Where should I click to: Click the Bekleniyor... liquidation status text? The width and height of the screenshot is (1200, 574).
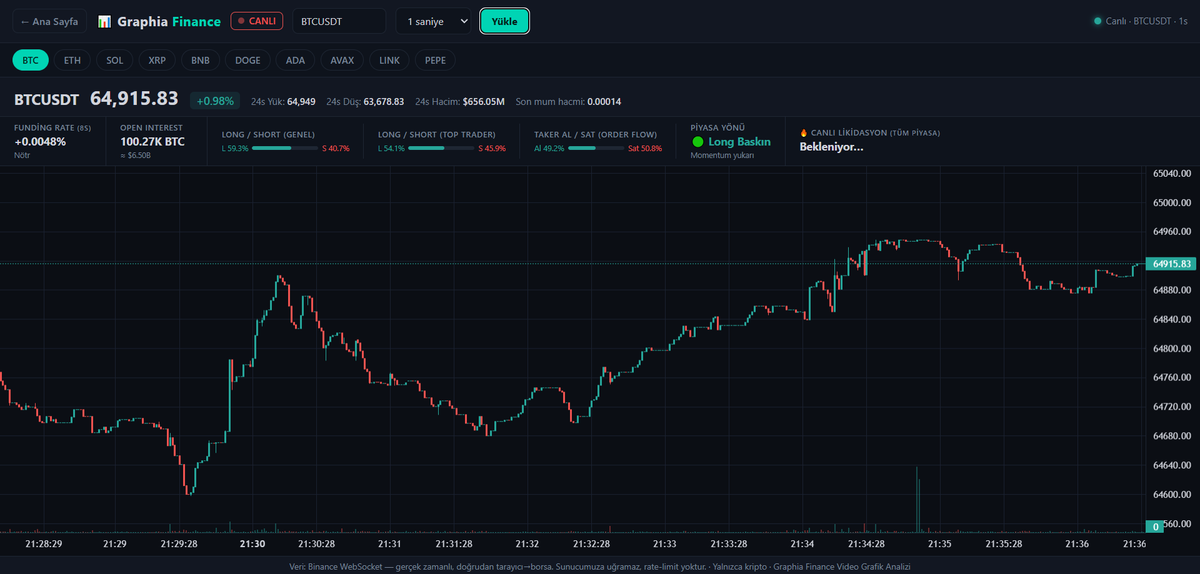[831, 146]
